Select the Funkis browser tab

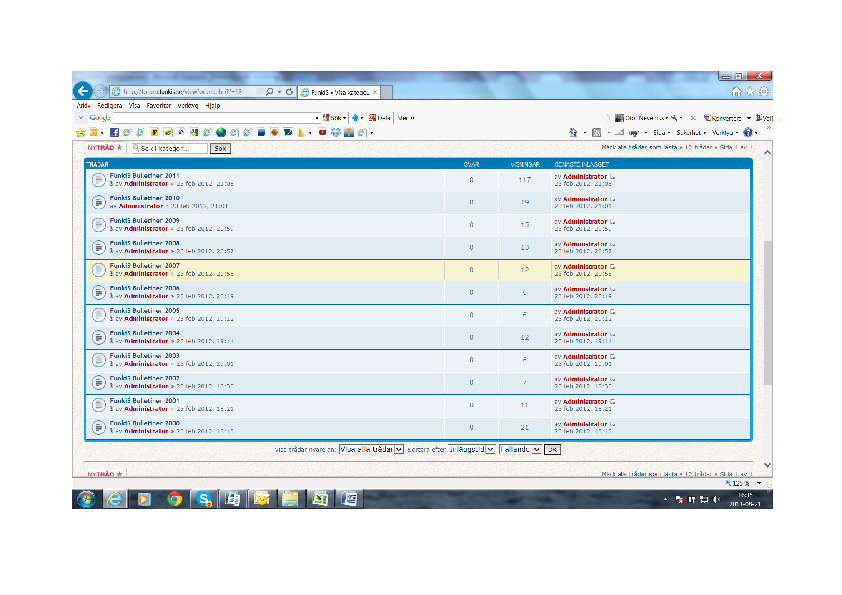pos(339,92)
